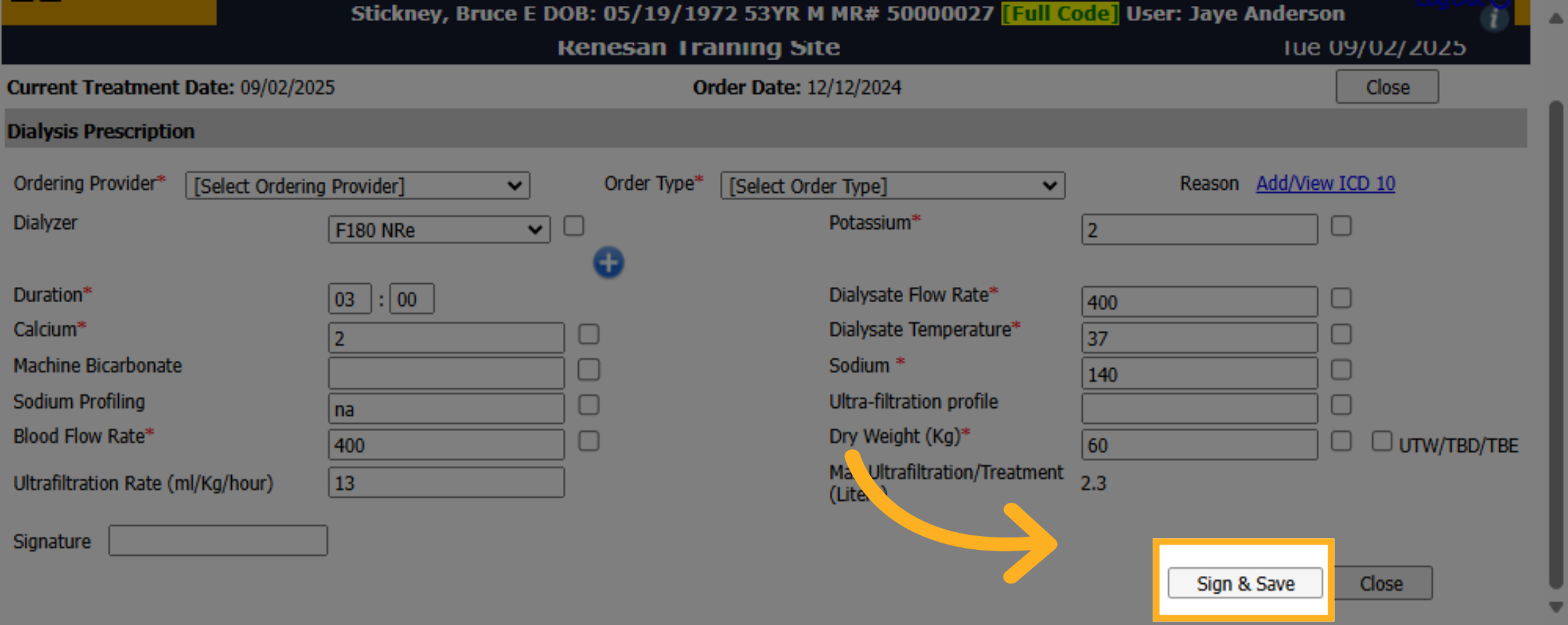
Task: Click the Potassium value field
Action: pyautogui.click(x=1200, y=229)
